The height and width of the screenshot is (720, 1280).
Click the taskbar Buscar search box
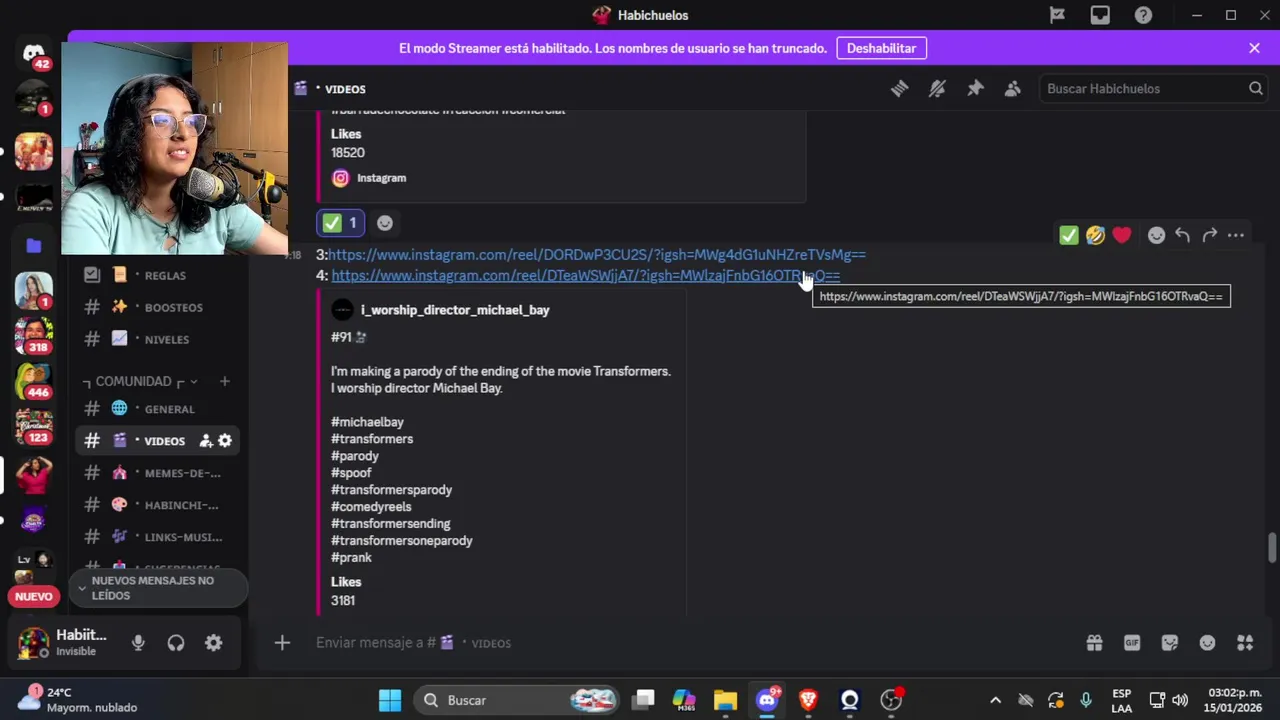(518, 700)
